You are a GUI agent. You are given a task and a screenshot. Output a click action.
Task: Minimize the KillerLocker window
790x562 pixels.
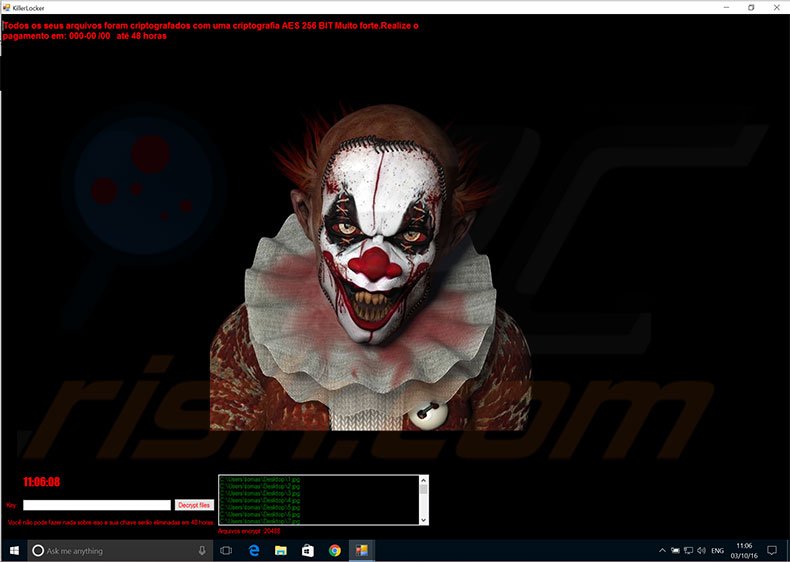tap(726, 8)
